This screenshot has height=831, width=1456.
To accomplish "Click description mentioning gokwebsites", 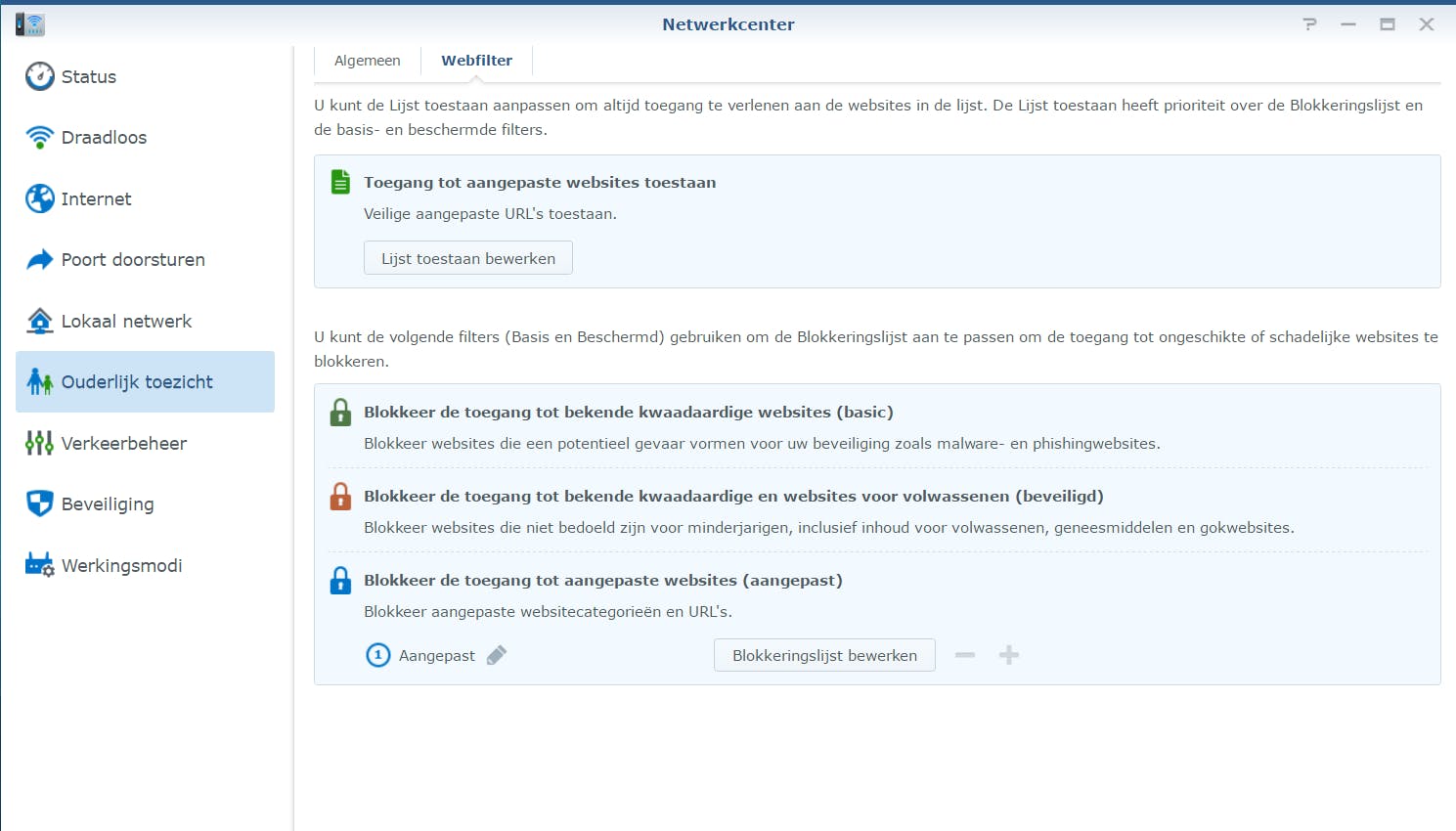I will pos(829,528).
